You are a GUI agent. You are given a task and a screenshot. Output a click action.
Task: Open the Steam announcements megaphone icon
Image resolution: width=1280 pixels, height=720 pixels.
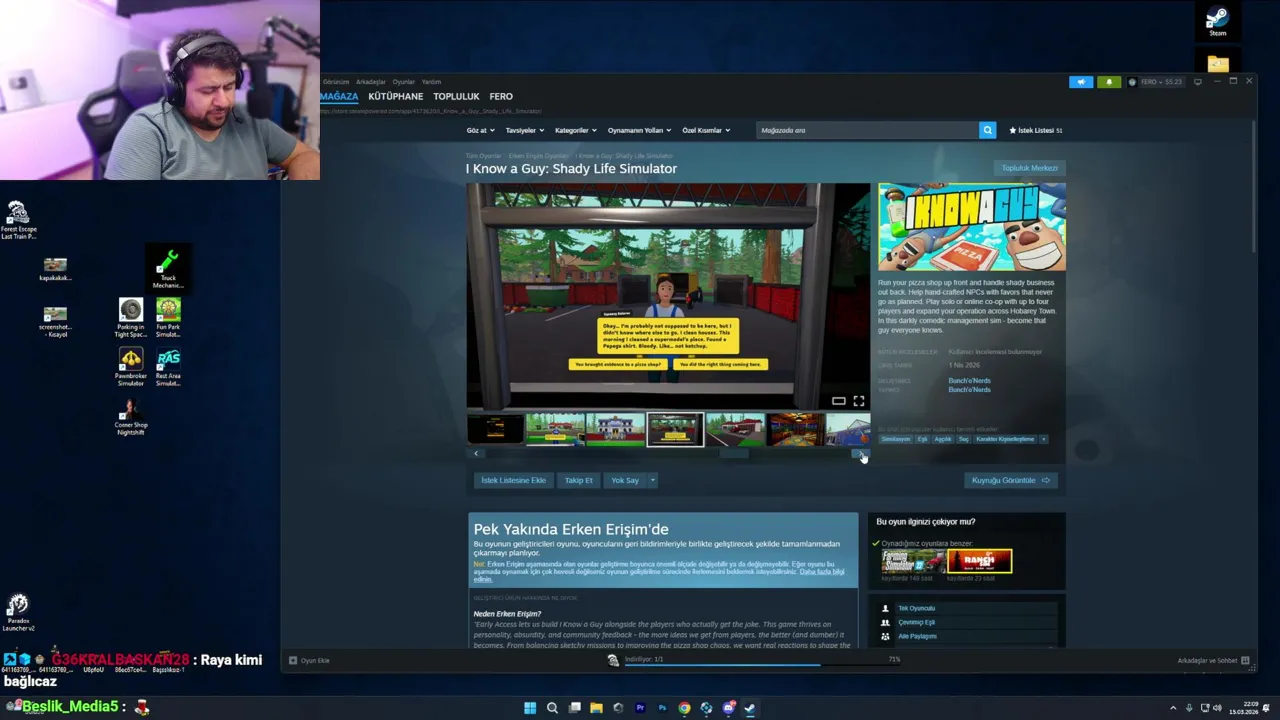(1081, 82)
